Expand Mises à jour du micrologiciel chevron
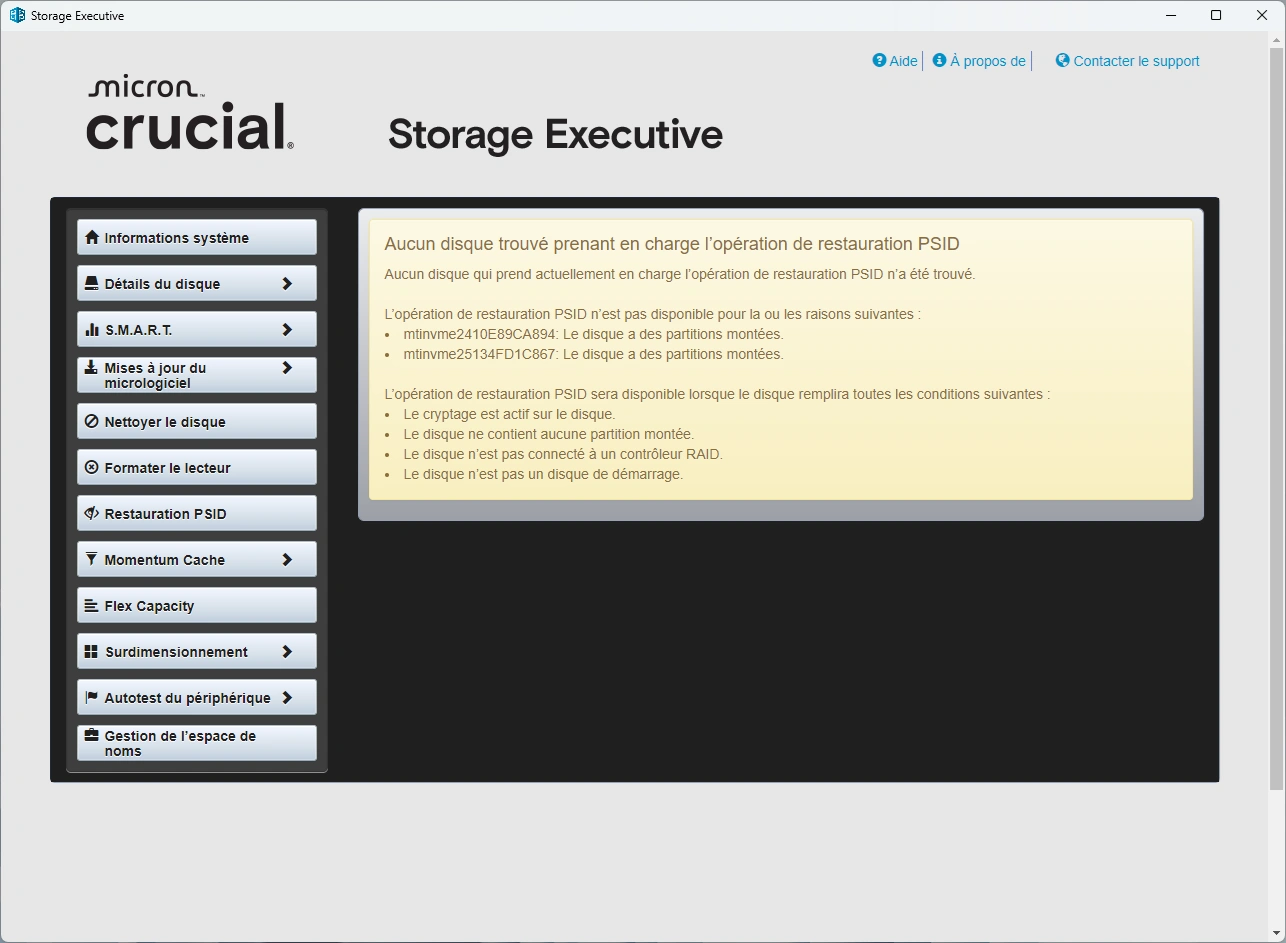 pyautogui.click(x=287, y=367)
